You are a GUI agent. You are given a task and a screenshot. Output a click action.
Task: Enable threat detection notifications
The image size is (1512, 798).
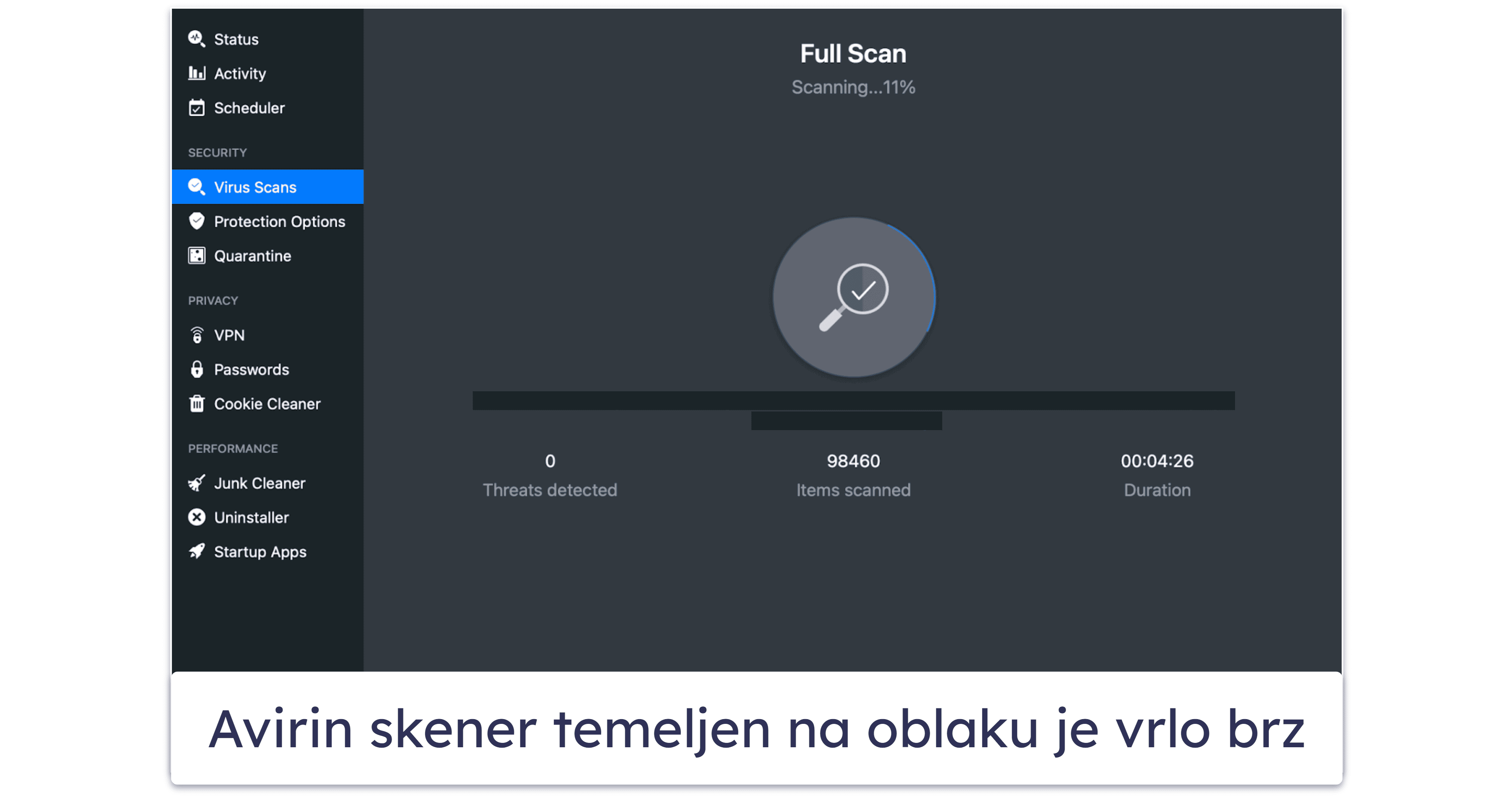(278, 221)
